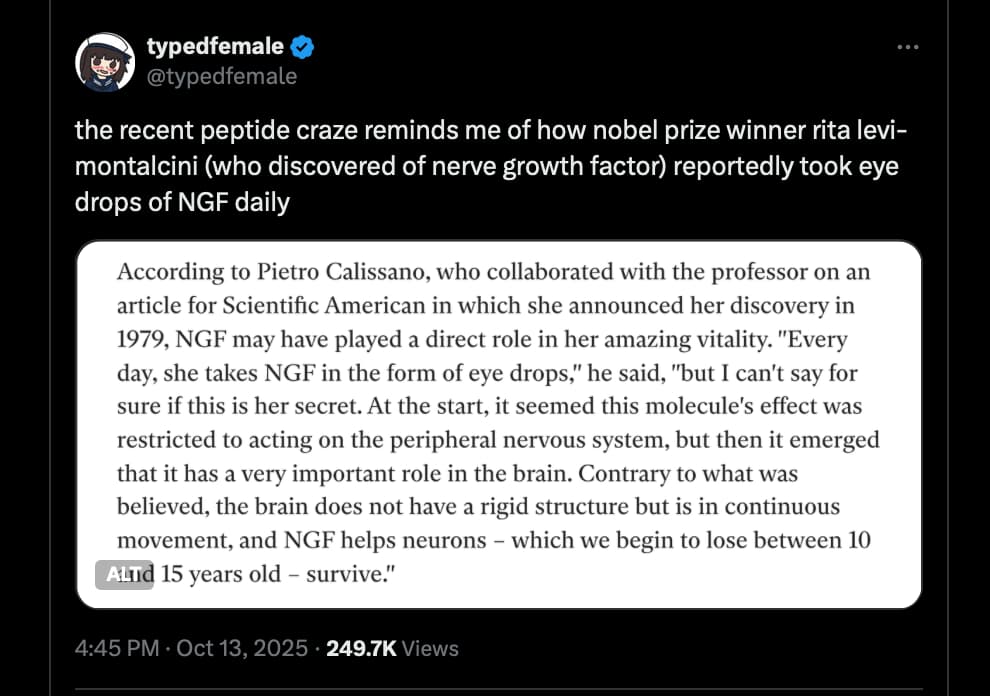The height and width of the screenshot is (696, 990).
Task: Open the @typedfemale handle link
Action: 221,76
